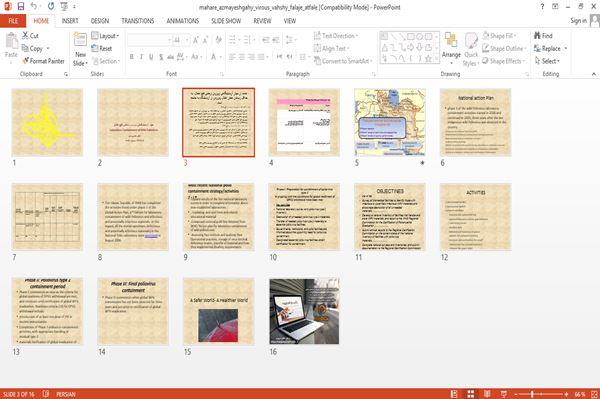Click the Arrange icon

coord(451,41)
